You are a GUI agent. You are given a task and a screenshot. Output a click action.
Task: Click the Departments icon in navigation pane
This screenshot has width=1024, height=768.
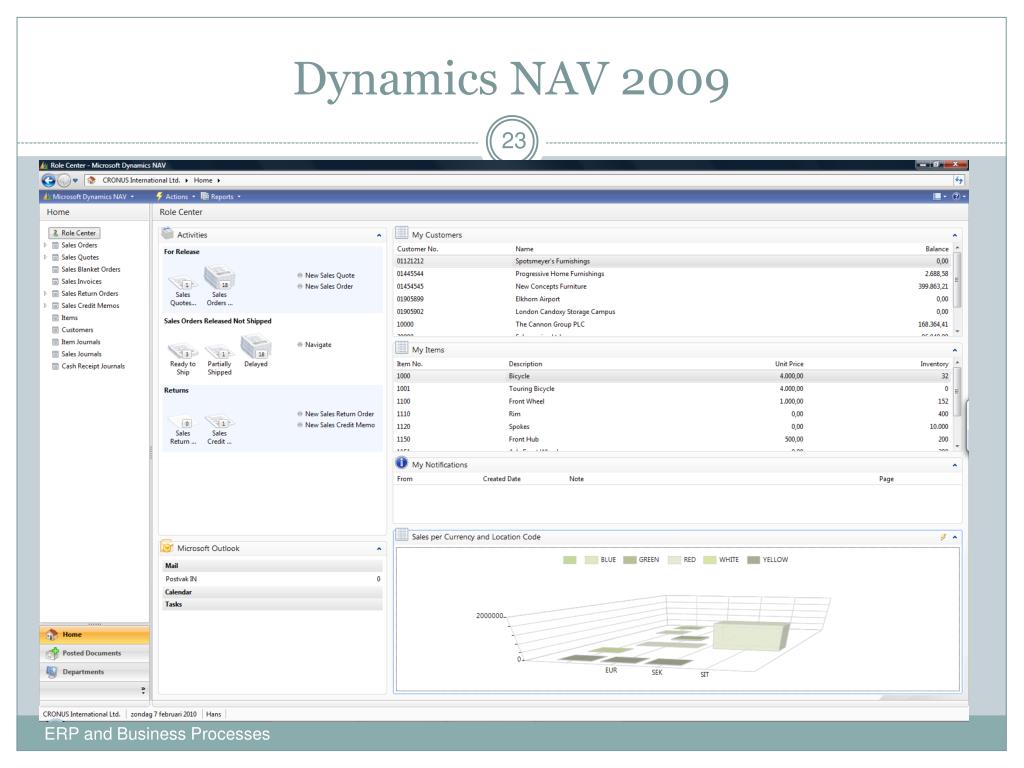click(x=52, y=671)
